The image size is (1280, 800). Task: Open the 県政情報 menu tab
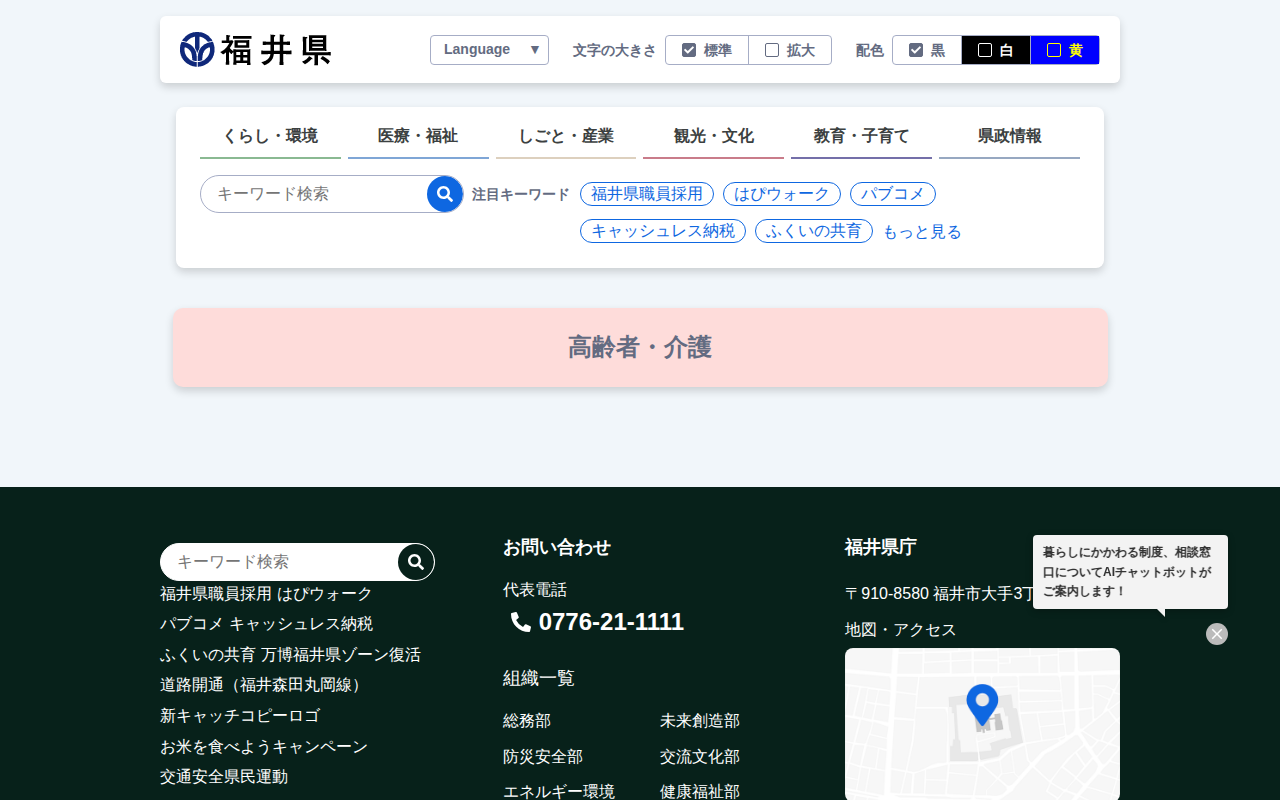(1009, 136)
